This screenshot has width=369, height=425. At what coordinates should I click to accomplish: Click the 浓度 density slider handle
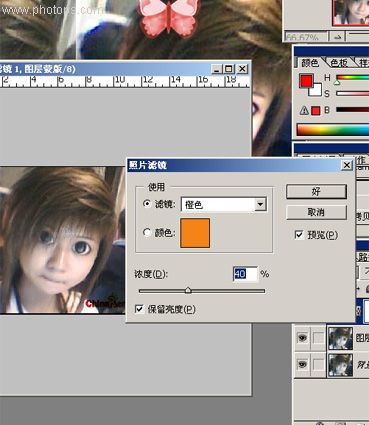pos(188,290)
